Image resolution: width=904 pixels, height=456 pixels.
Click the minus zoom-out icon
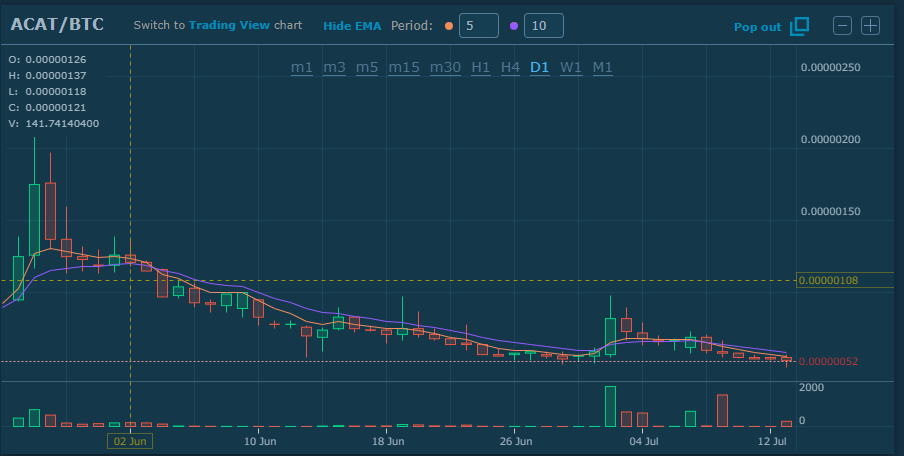click(842, 26)
